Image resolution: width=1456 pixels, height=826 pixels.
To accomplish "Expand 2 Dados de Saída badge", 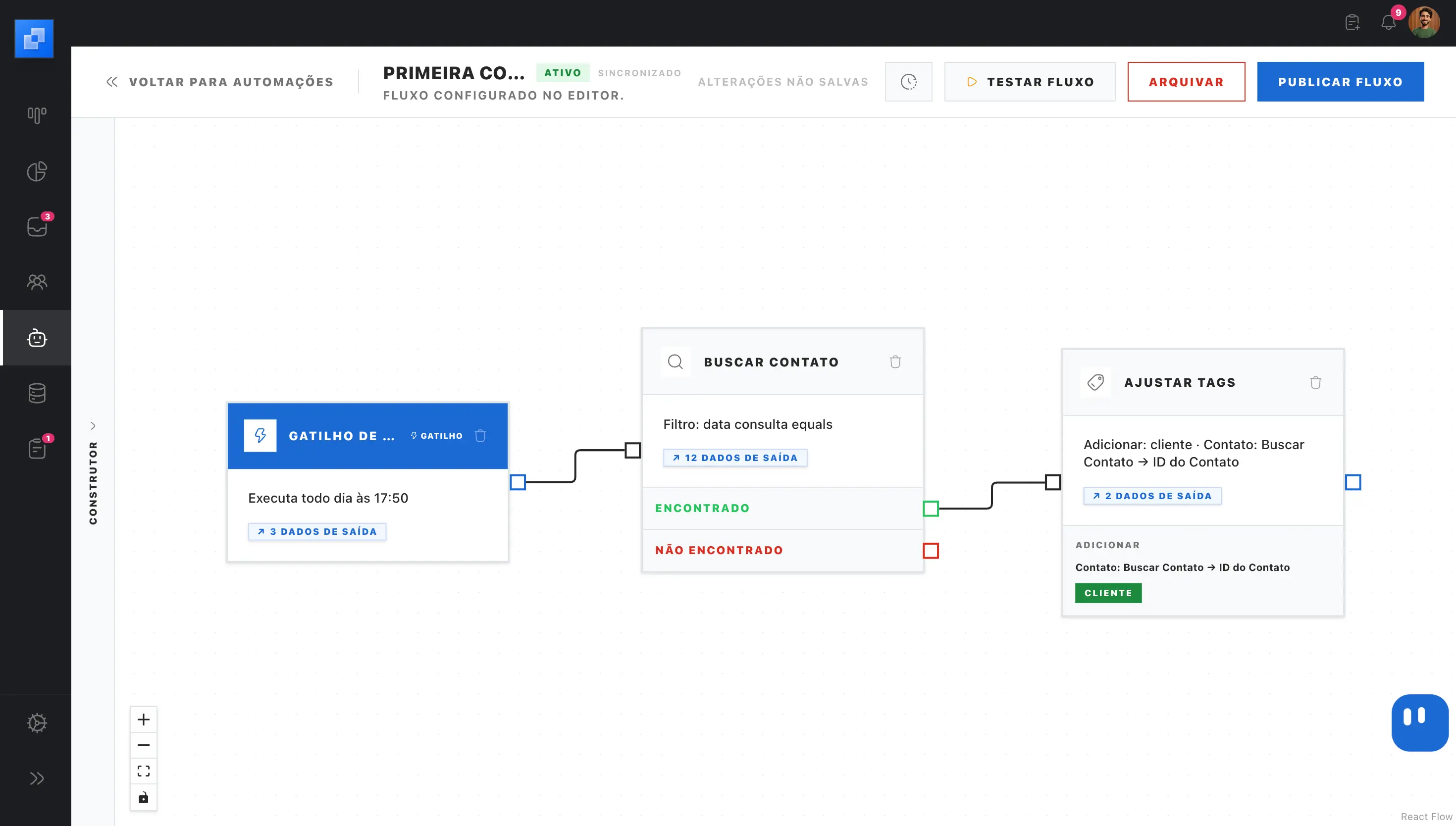I will point(1152,496).
